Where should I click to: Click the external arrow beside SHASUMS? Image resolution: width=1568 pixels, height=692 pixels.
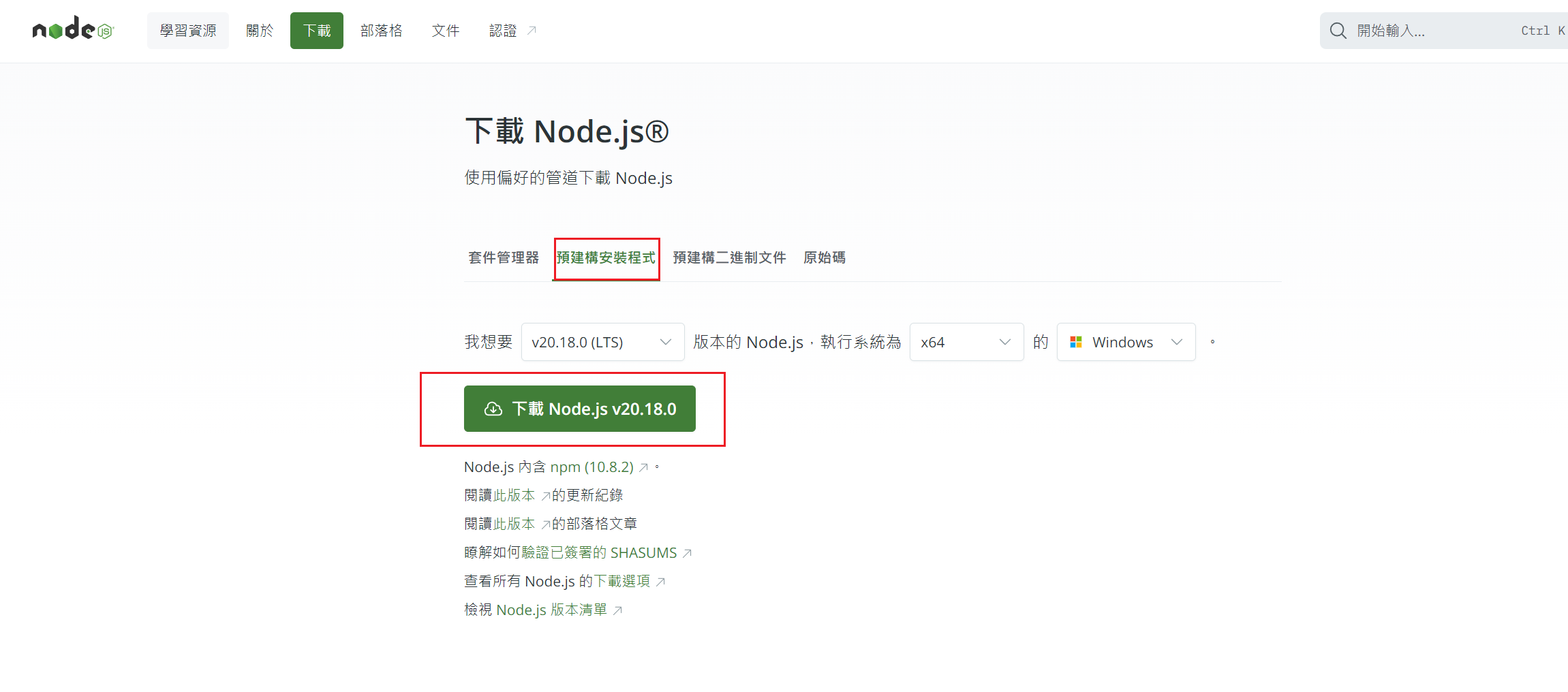click(687, 553)
